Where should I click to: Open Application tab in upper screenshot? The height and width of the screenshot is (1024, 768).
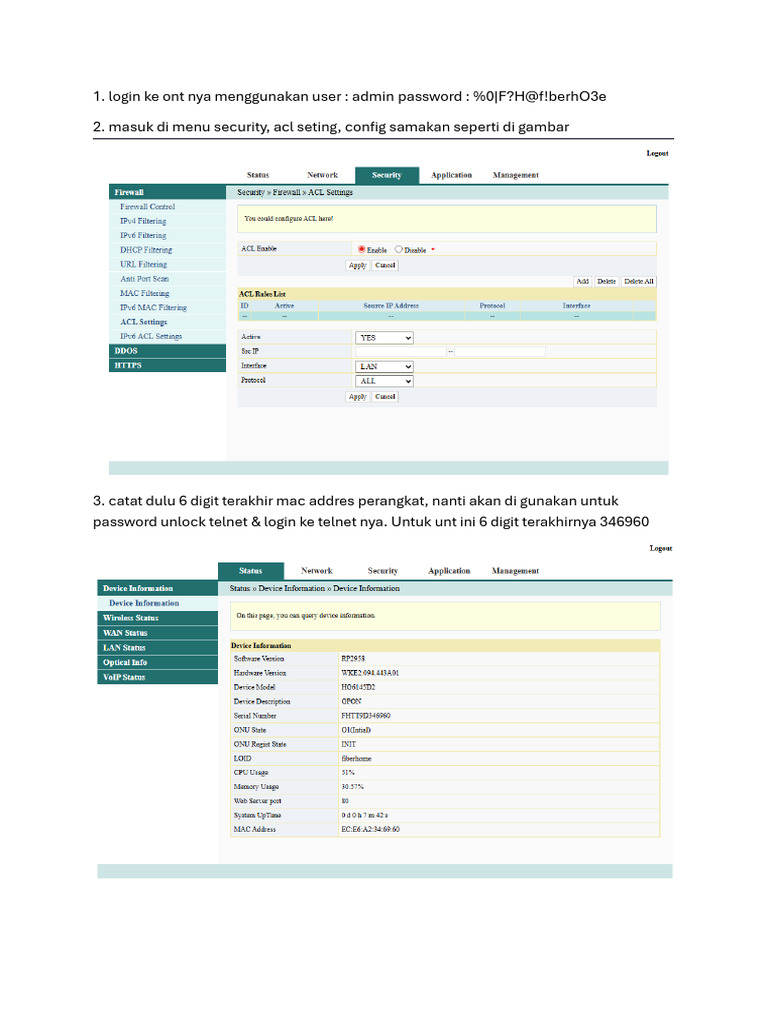[451, 175]
